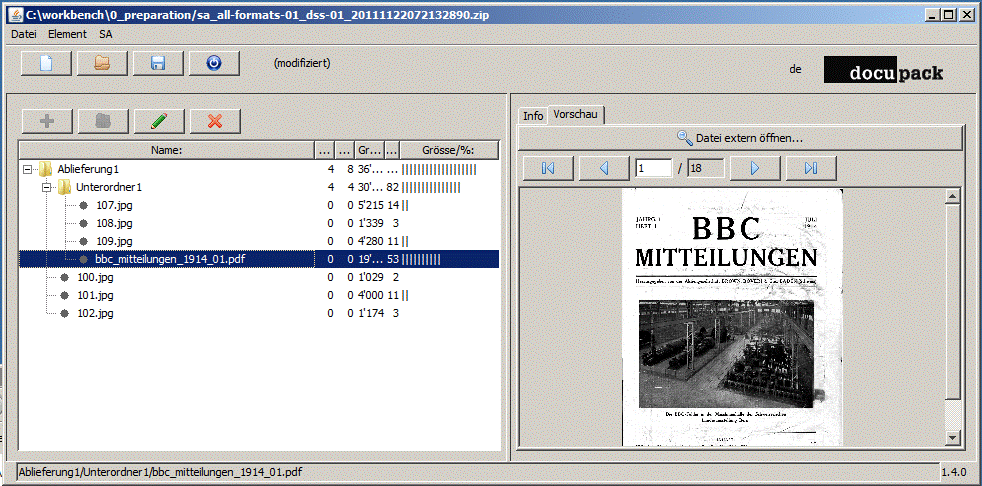Click the bullet icon beside 107.jpg
Image resolution: width=982 pixels, height=486 pixels.
click(x=83, y=205)
